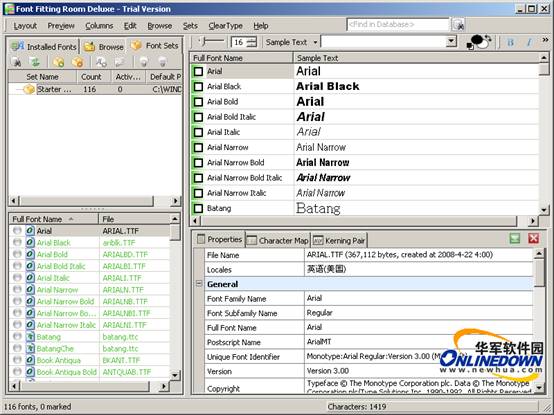Toggle the round marker beside Arial Bold Italic file
This screenshot has height=415, width=554.
[x=17, y=266]
